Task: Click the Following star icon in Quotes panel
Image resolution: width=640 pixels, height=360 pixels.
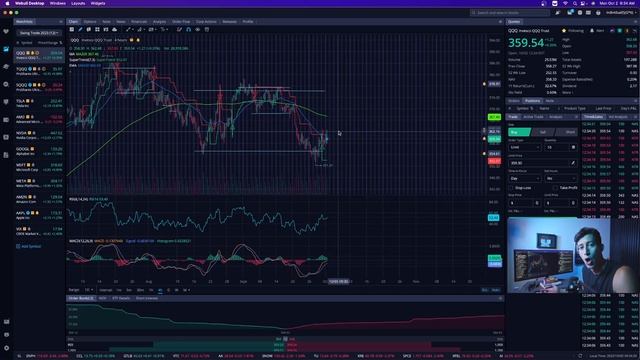Action: (x=564, y=31)
